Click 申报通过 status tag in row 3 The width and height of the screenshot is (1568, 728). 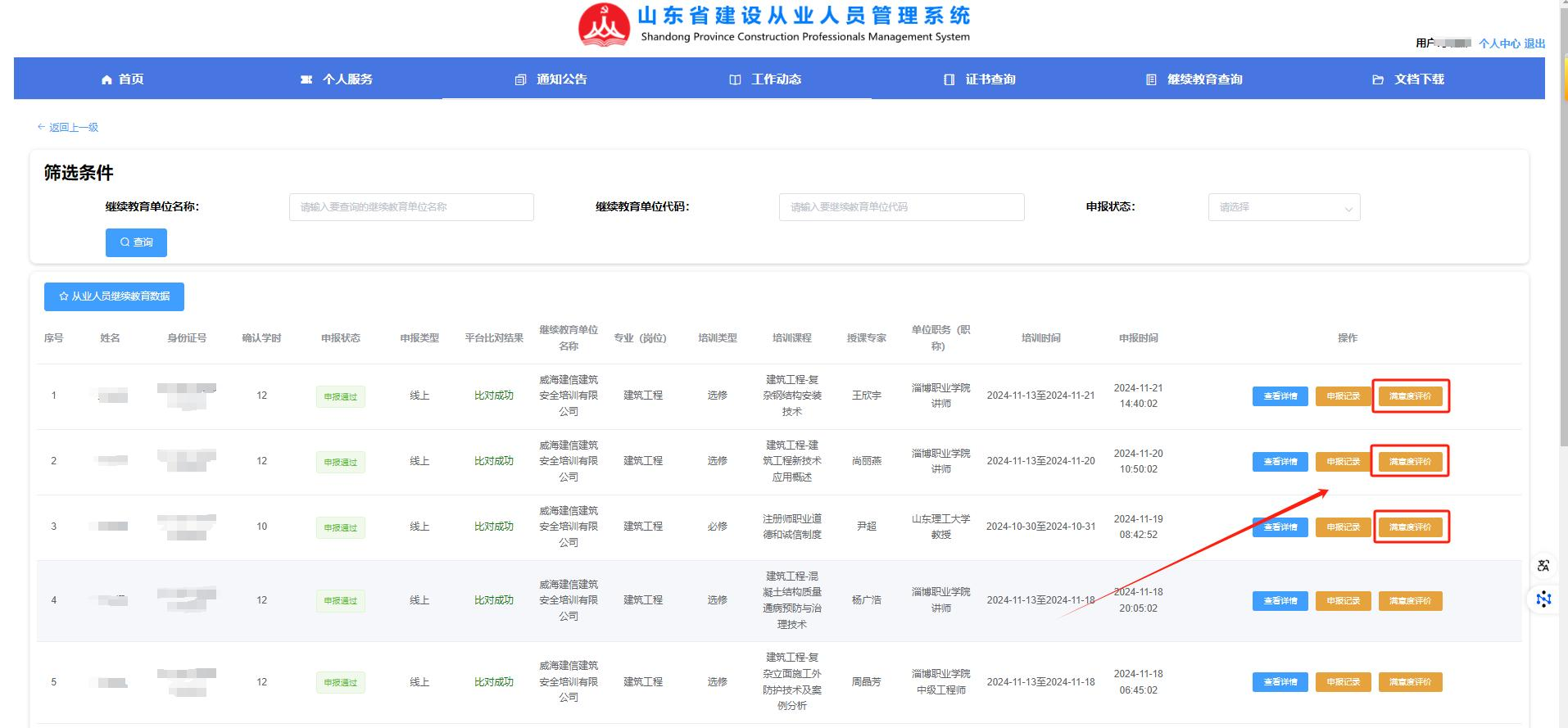coord(341,528)
